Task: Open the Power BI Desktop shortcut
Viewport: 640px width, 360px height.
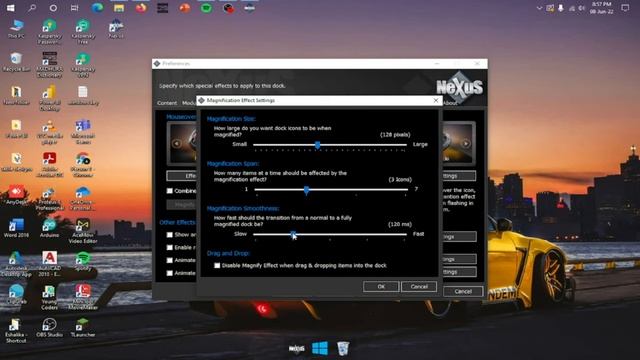Action: point(49,98)
